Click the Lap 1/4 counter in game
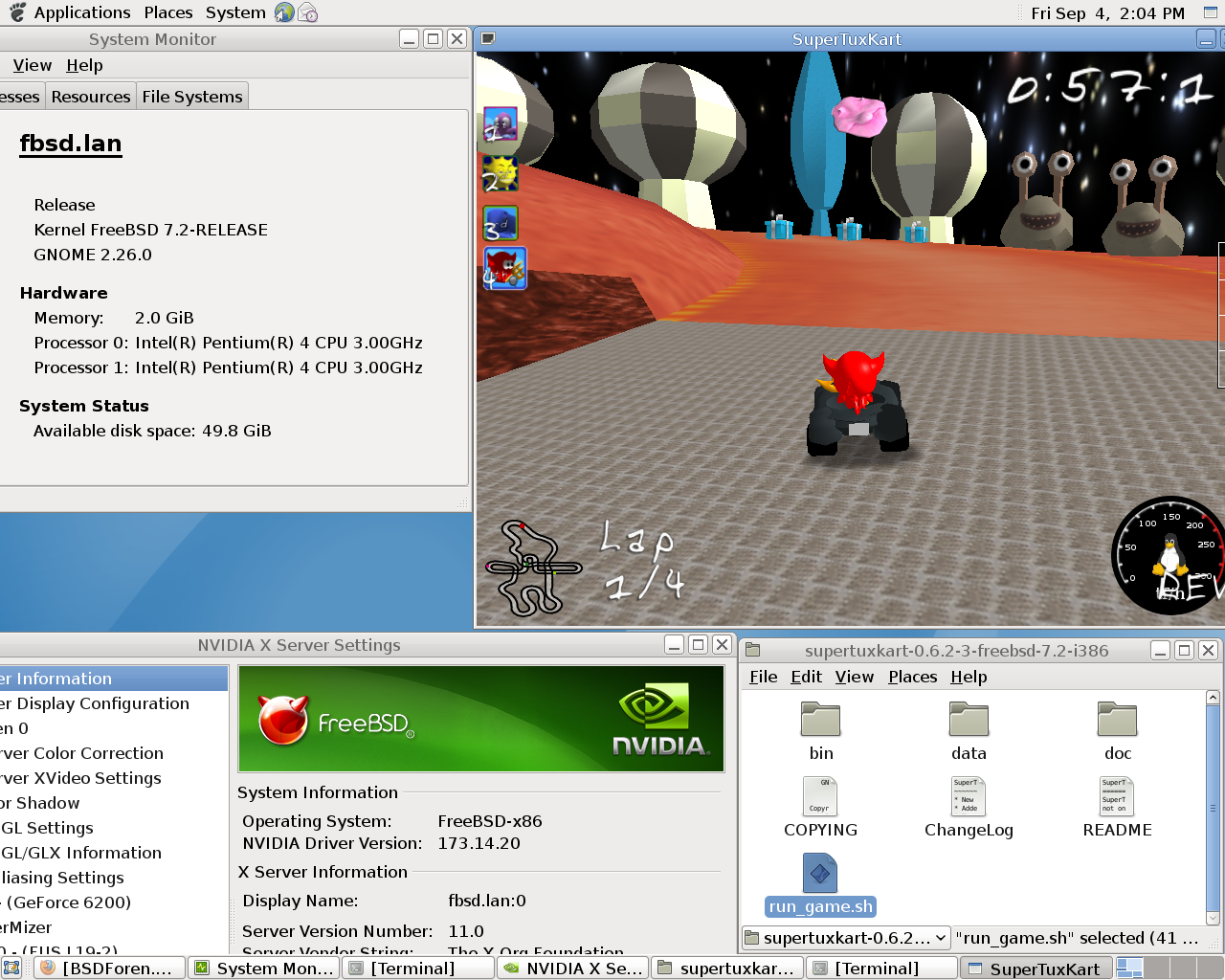 tap(641, 560)
